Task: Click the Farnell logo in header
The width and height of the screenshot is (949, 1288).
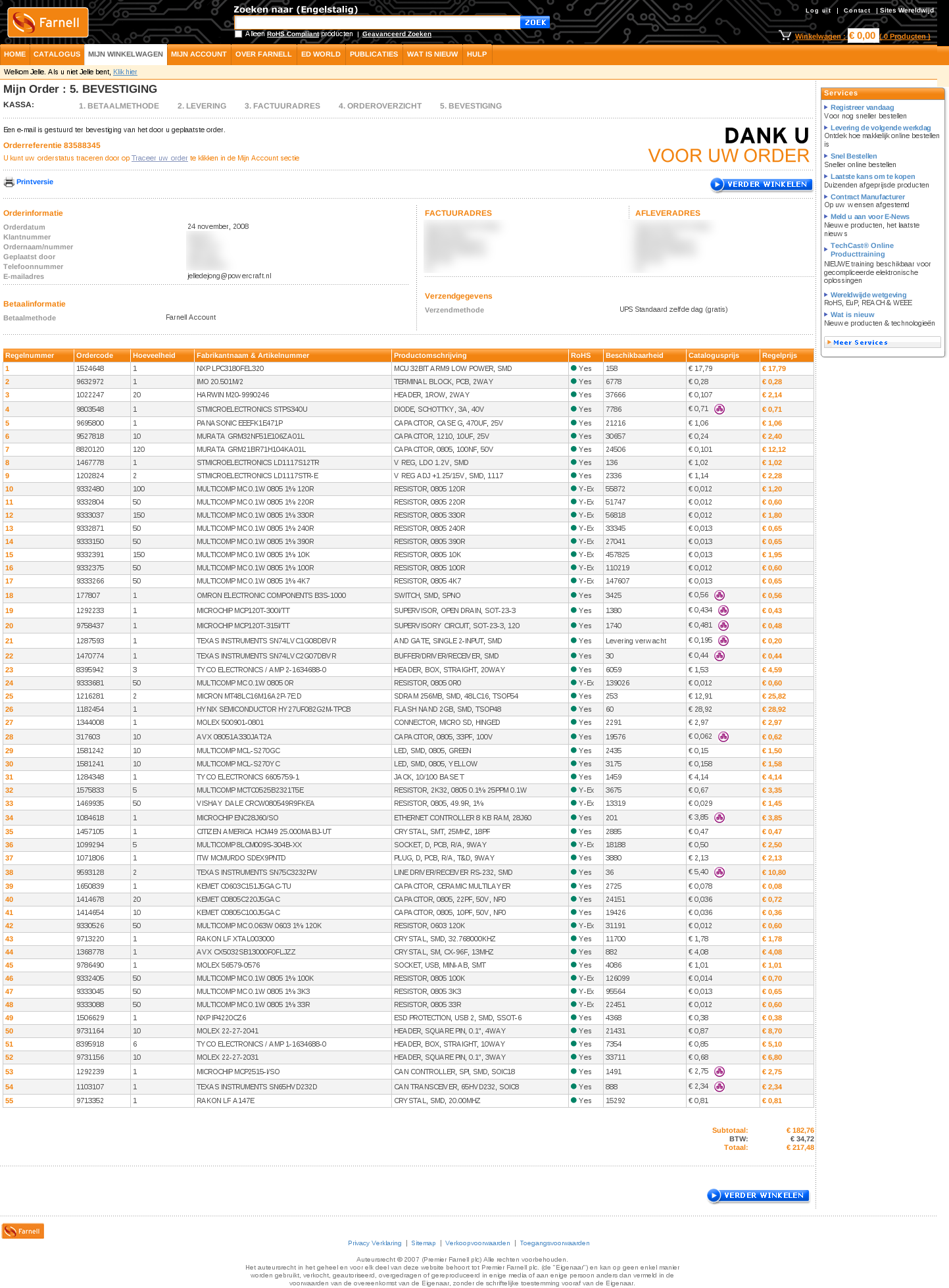Action: pos(47,23)
